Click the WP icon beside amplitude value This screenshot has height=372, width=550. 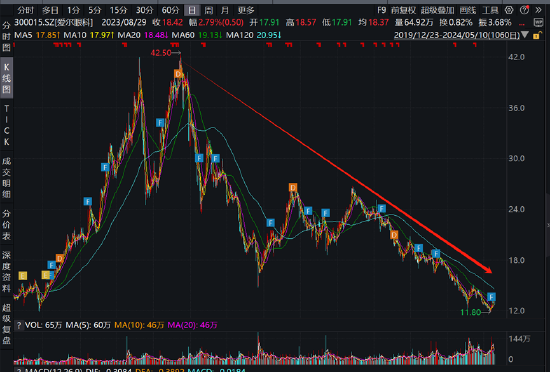point(538,23)
